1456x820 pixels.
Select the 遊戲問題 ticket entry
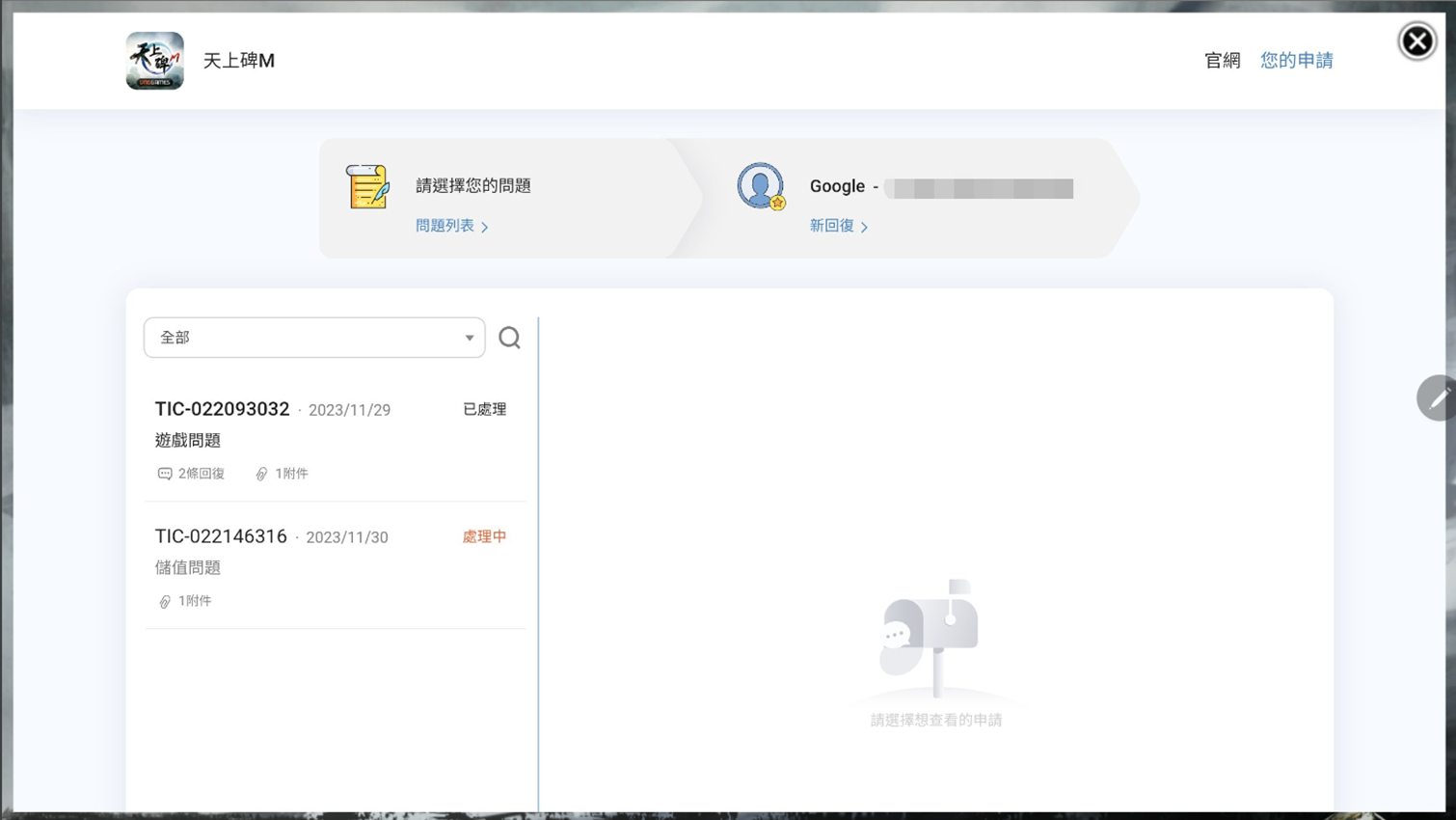click(x=188, y=441)
